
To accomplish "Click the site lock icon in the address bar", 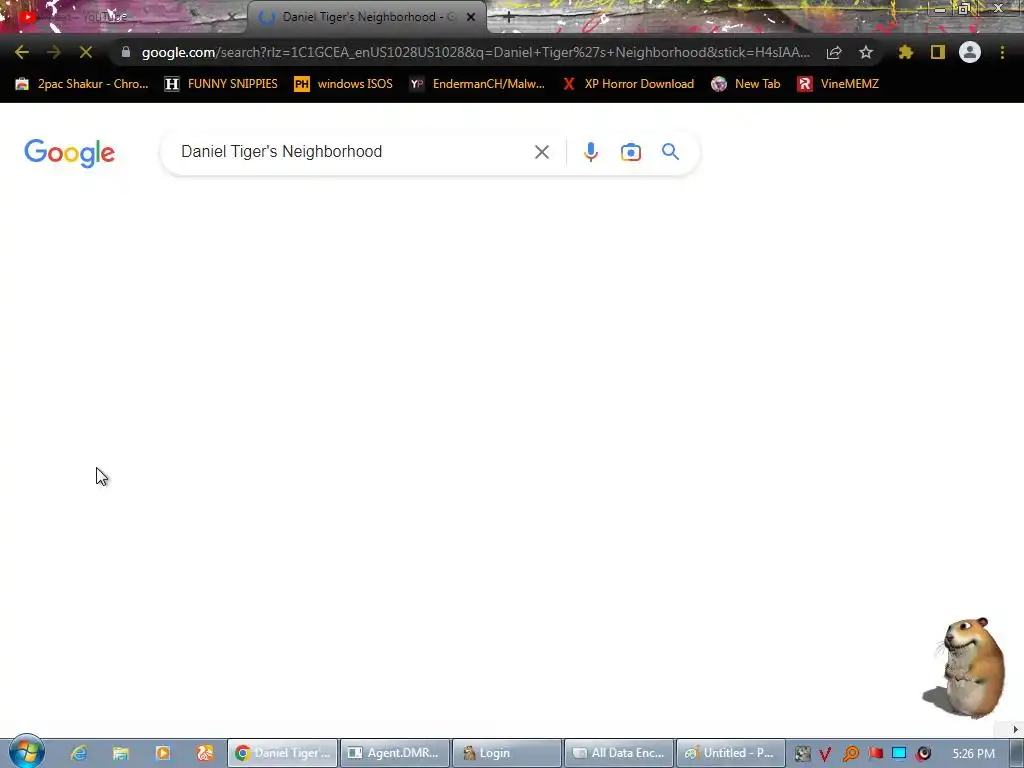I will coord(125,52).
